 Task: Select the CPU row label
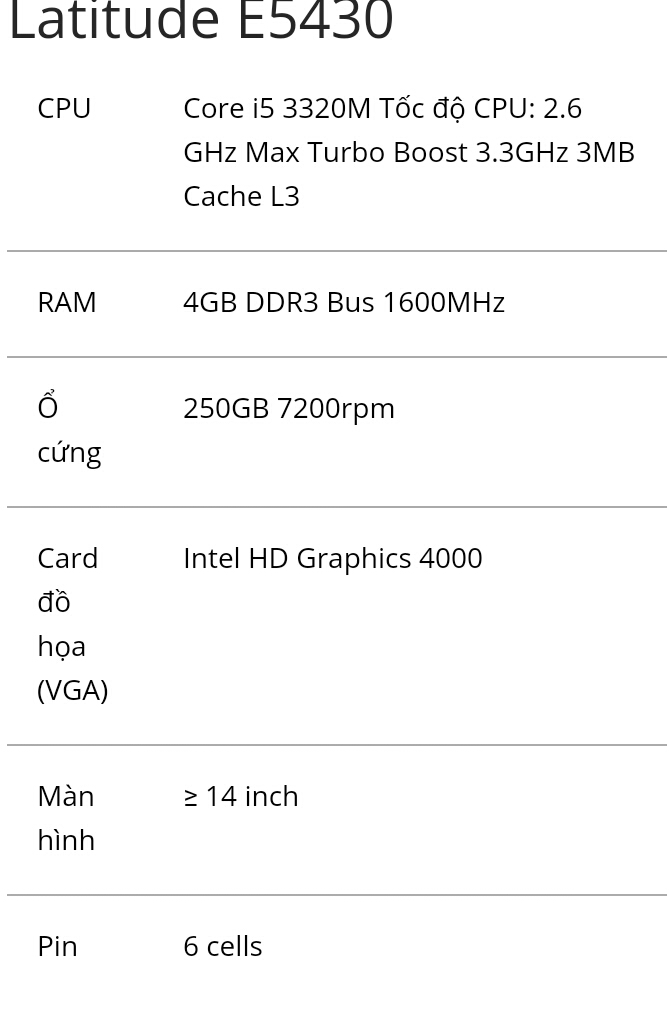(64, 108)
